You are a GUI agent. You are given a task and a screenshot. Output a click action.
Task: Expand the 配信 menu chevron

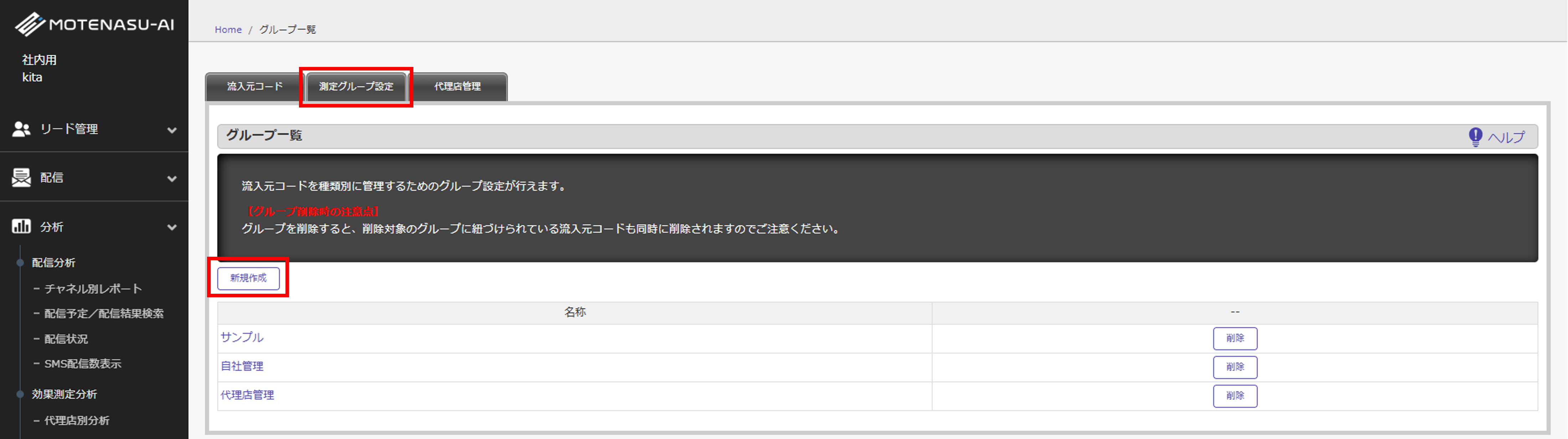[x=172, y=179]
